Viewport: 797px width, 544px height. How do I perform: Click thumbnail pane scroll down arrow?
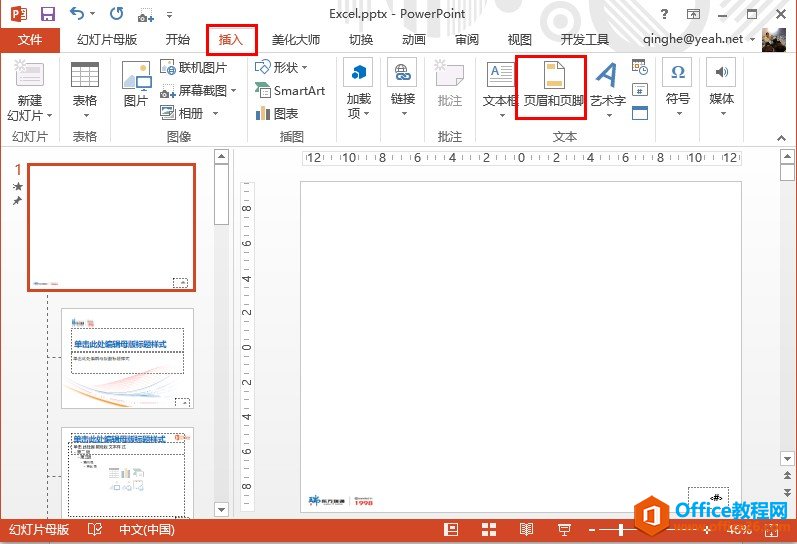click(221, 509)
